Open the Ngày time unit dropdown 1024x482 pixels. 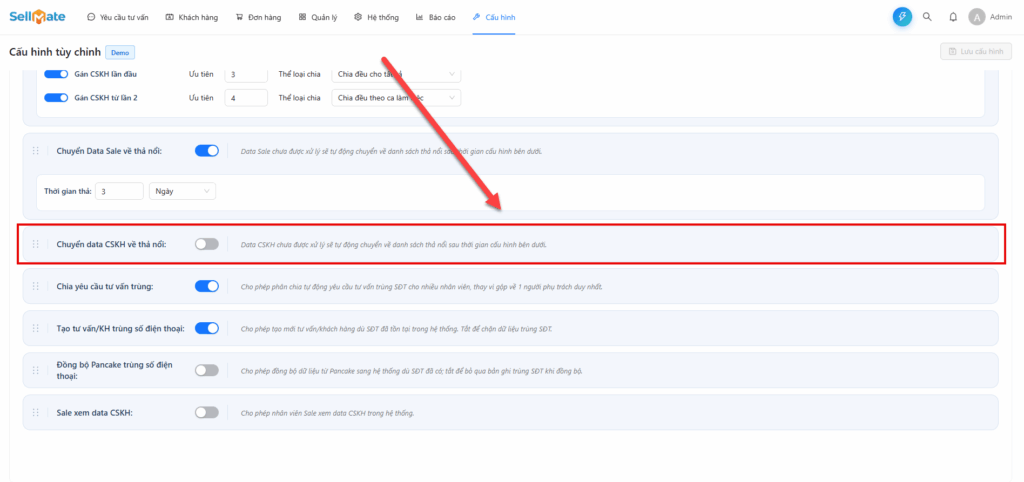pyautogui.click(x=182, y=191)
